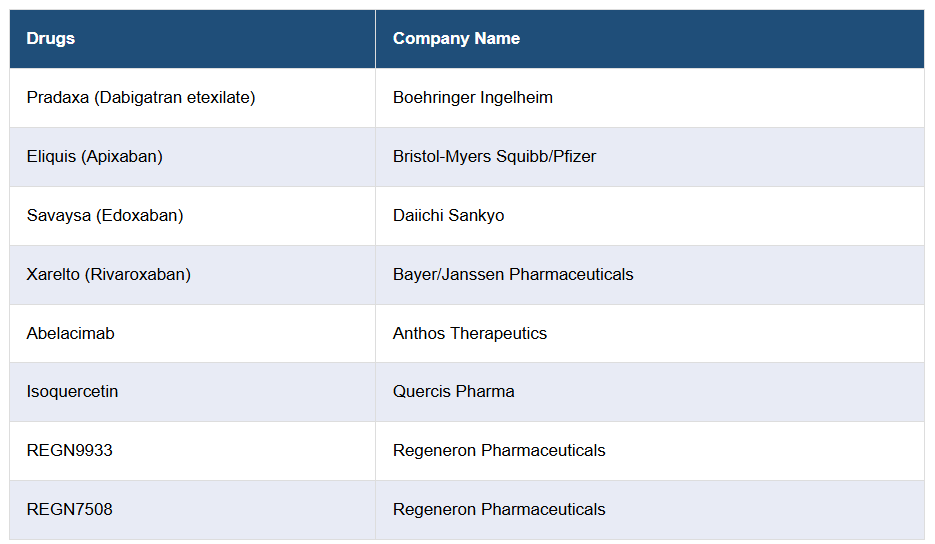The image size is (935, 544).
Task: Click Regeneron Pharmaceuticals in the REGN7508 row
Action: (x=499, y=510)
